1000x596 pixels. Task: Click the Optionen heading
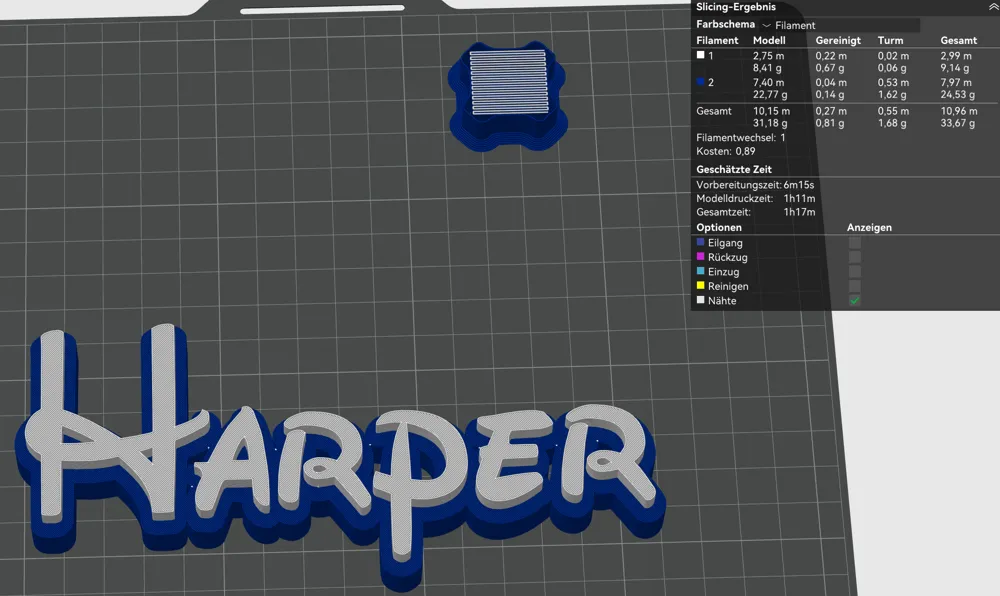pos(719,228)
